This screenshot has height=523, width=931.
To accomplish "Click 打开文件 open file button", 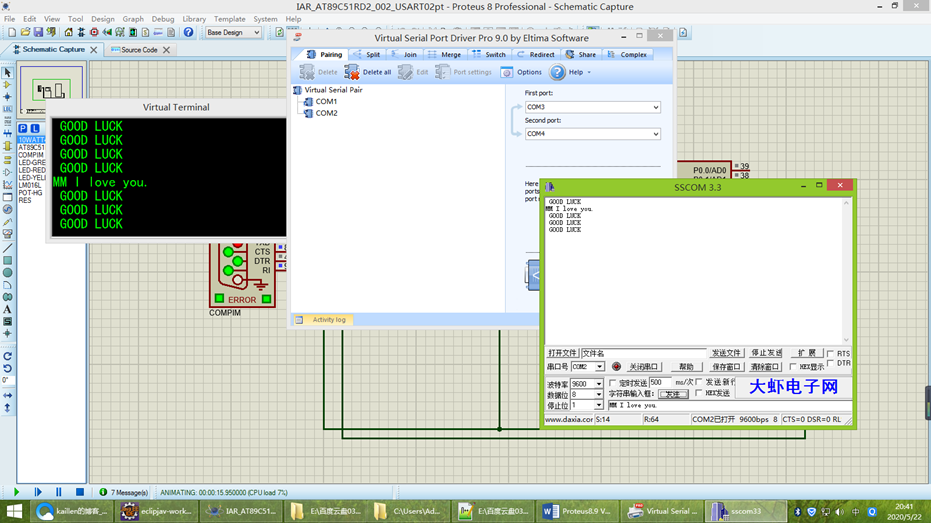I will pos(562,353).
